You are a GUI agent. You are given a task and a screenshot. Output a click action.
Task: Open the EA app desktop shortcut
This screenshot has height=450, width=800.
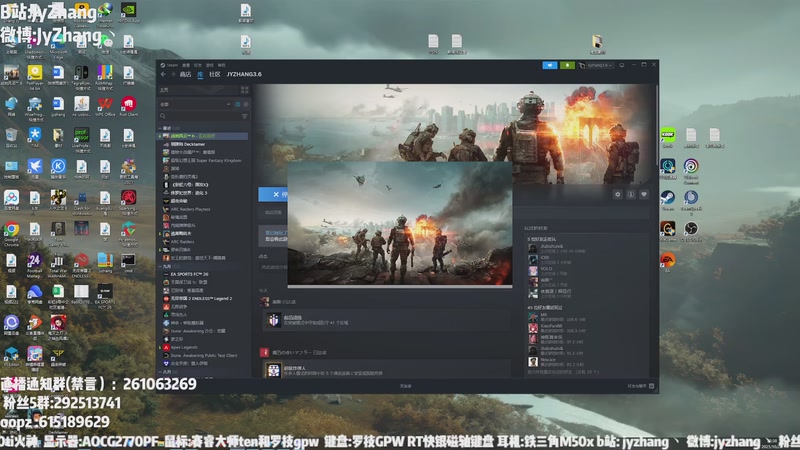pos(668,262)
